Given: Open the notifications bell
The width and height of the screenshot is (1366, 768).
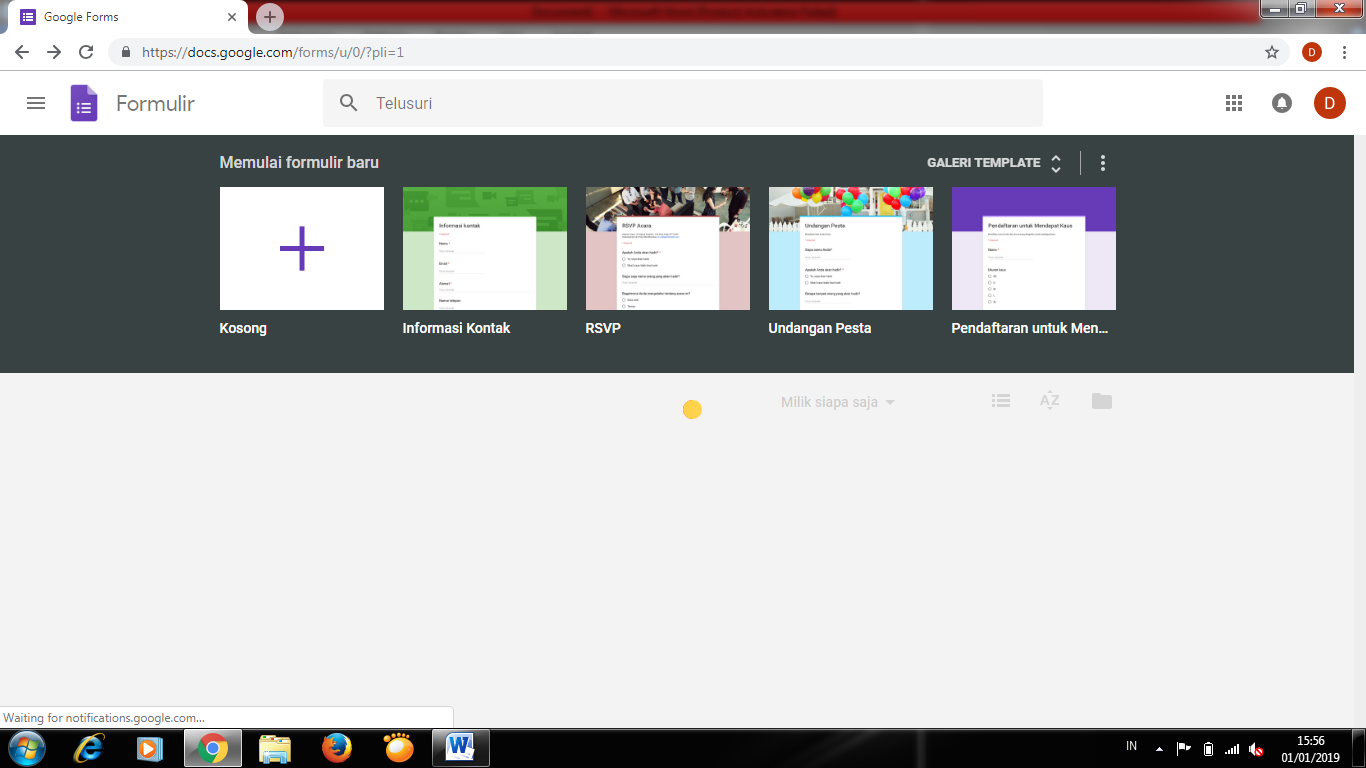Looking at the screenshot, I should click(x=1281, y=103).
